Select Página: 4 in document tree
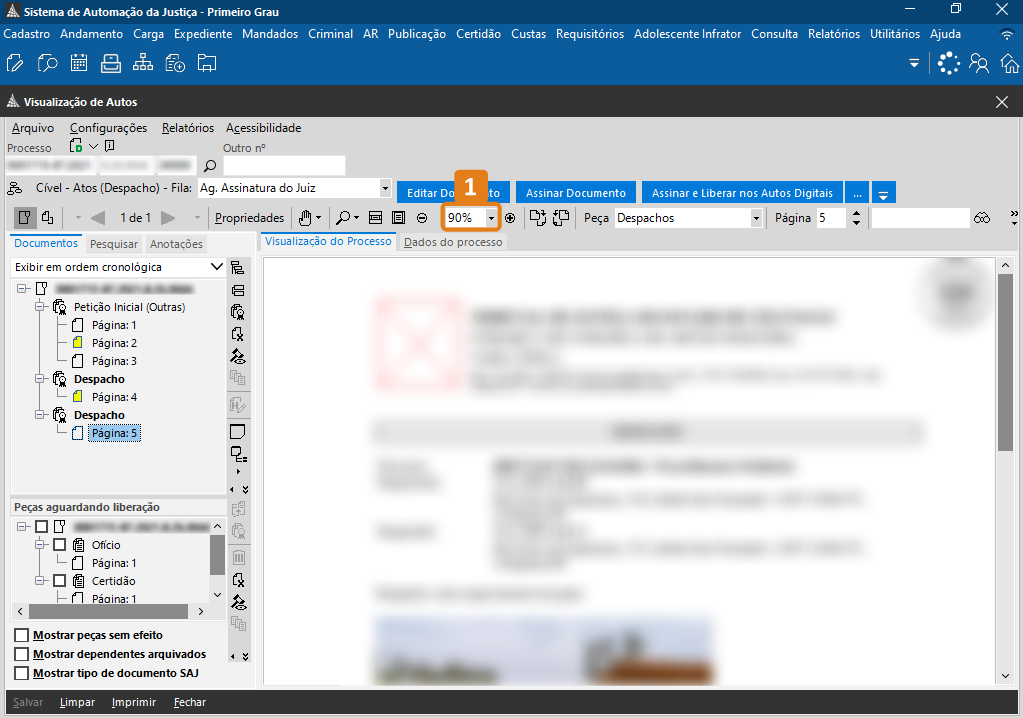This screenshot has width=1023, height=718. [x=114, y=397]
